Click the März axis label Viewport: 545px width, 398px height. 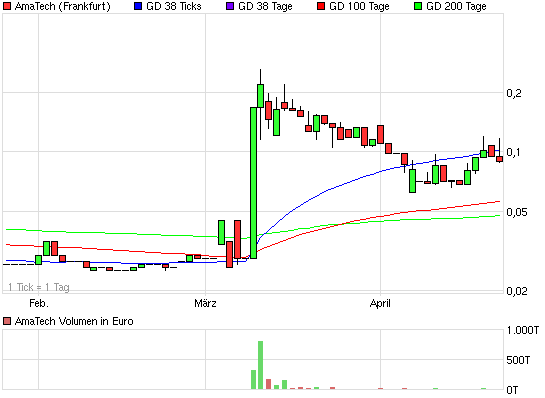(205, 303)
